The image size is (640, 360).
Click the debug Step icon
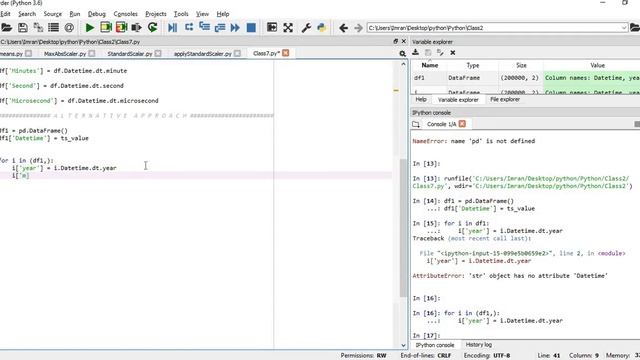click(x=189, y=28)
